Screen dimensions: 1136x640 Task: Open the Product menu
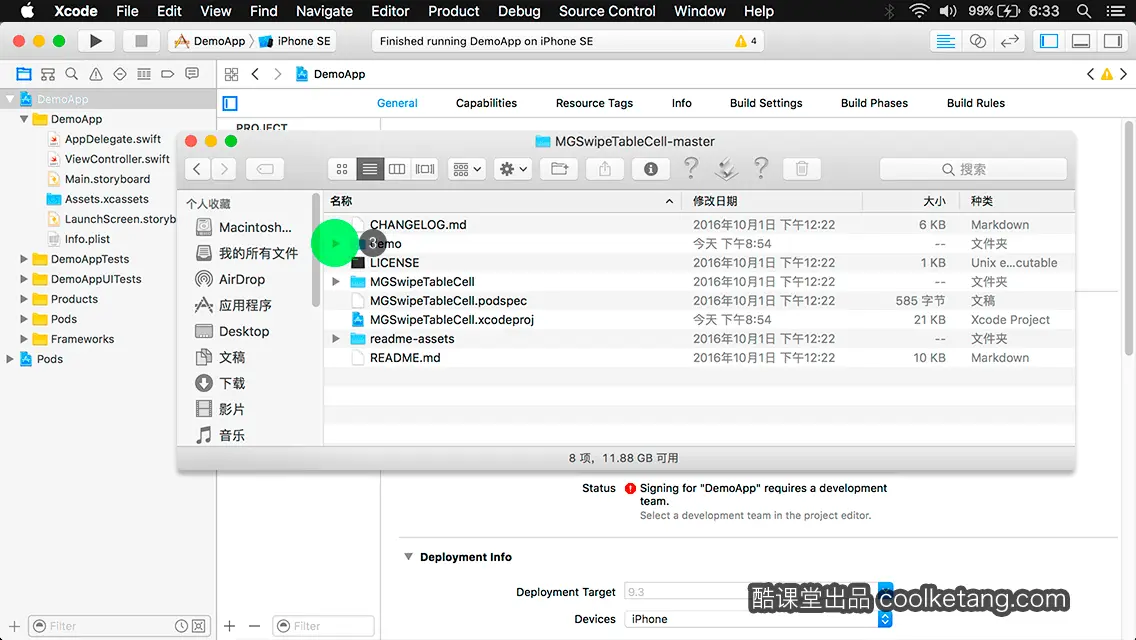pos(454,11)
